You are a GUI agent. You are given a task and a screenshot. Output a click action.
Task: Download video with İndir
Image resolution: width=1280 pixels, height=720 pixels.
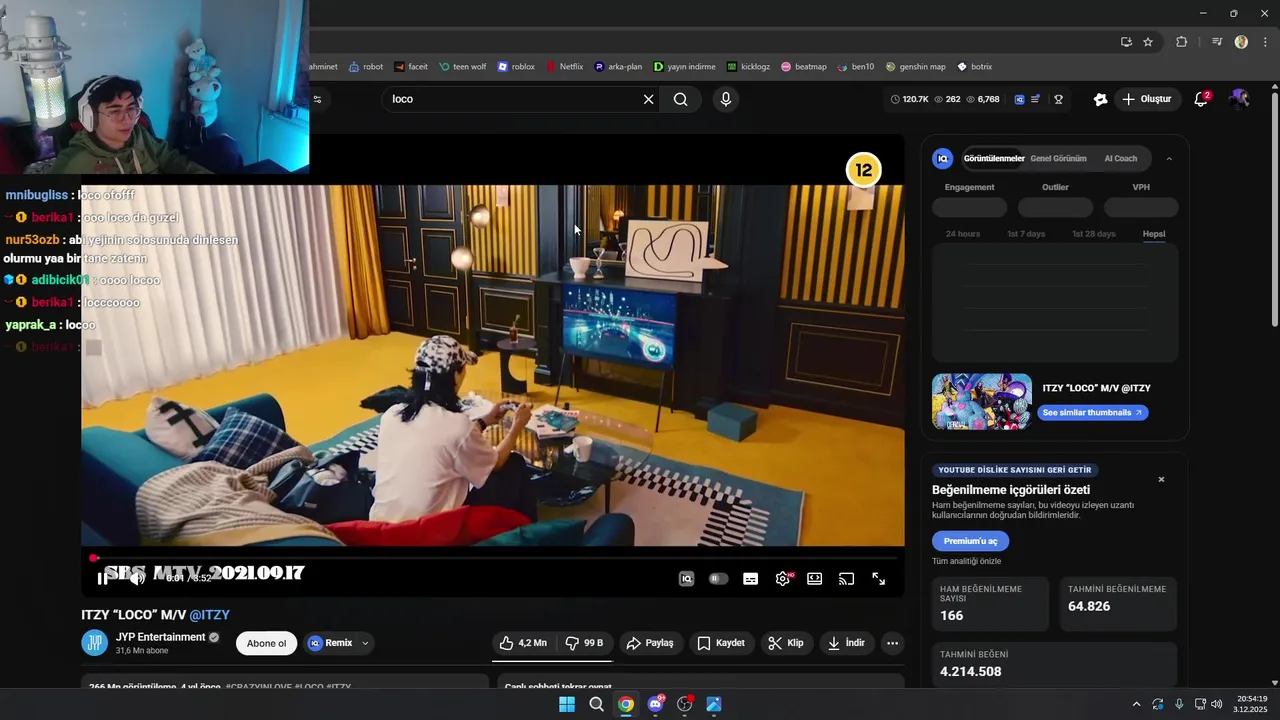[846, 643]
